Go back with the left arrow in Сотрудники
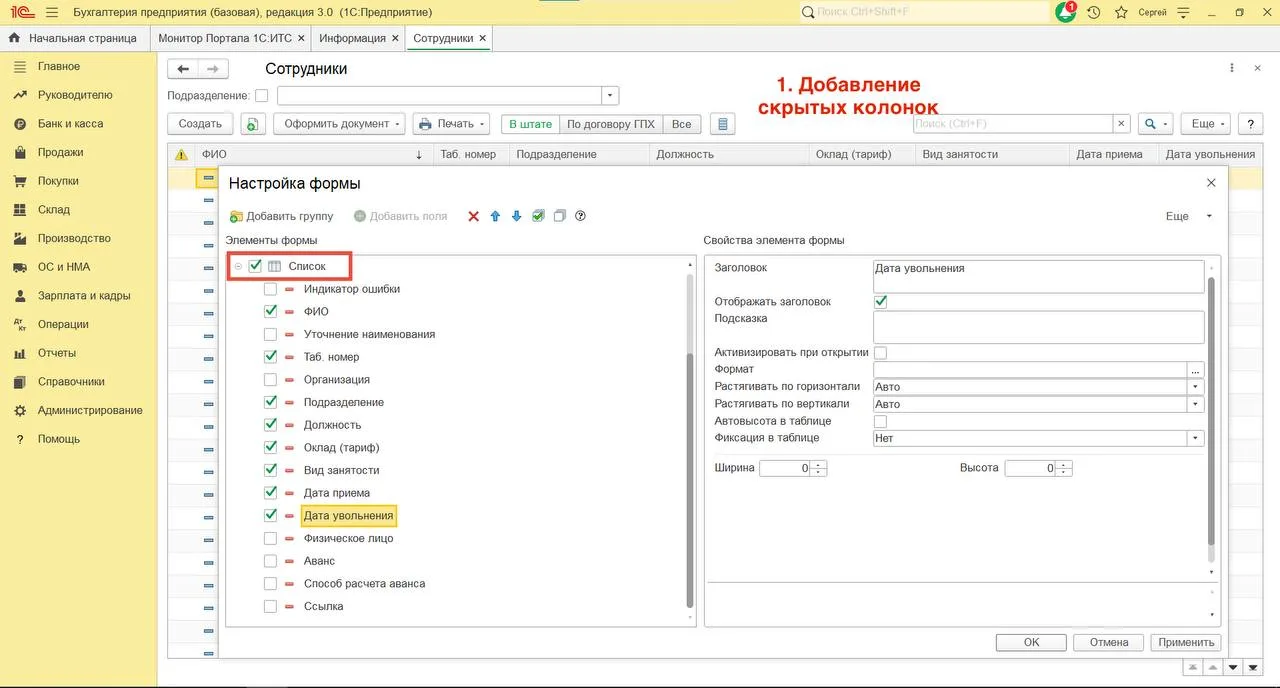Image resolution: width=1280 pixels, height=688 pixels. coord(183,69)
